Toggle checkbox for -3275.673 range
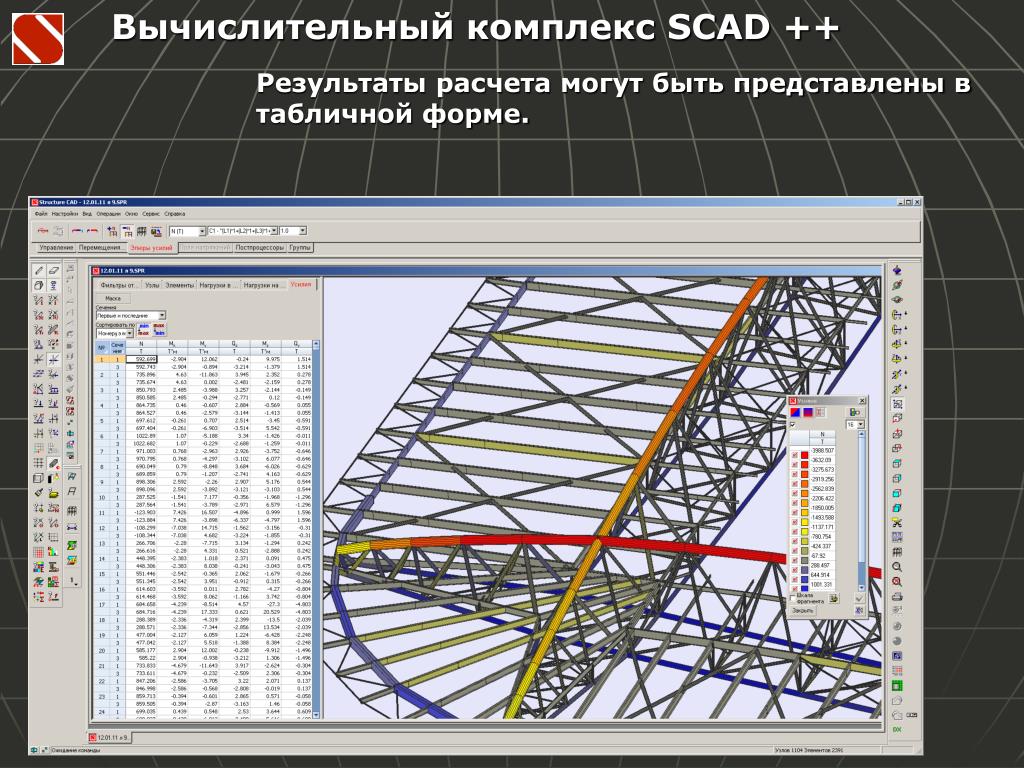Image resolution: width=1024 pixels, height=768 pixels. [x=795, y=474]
